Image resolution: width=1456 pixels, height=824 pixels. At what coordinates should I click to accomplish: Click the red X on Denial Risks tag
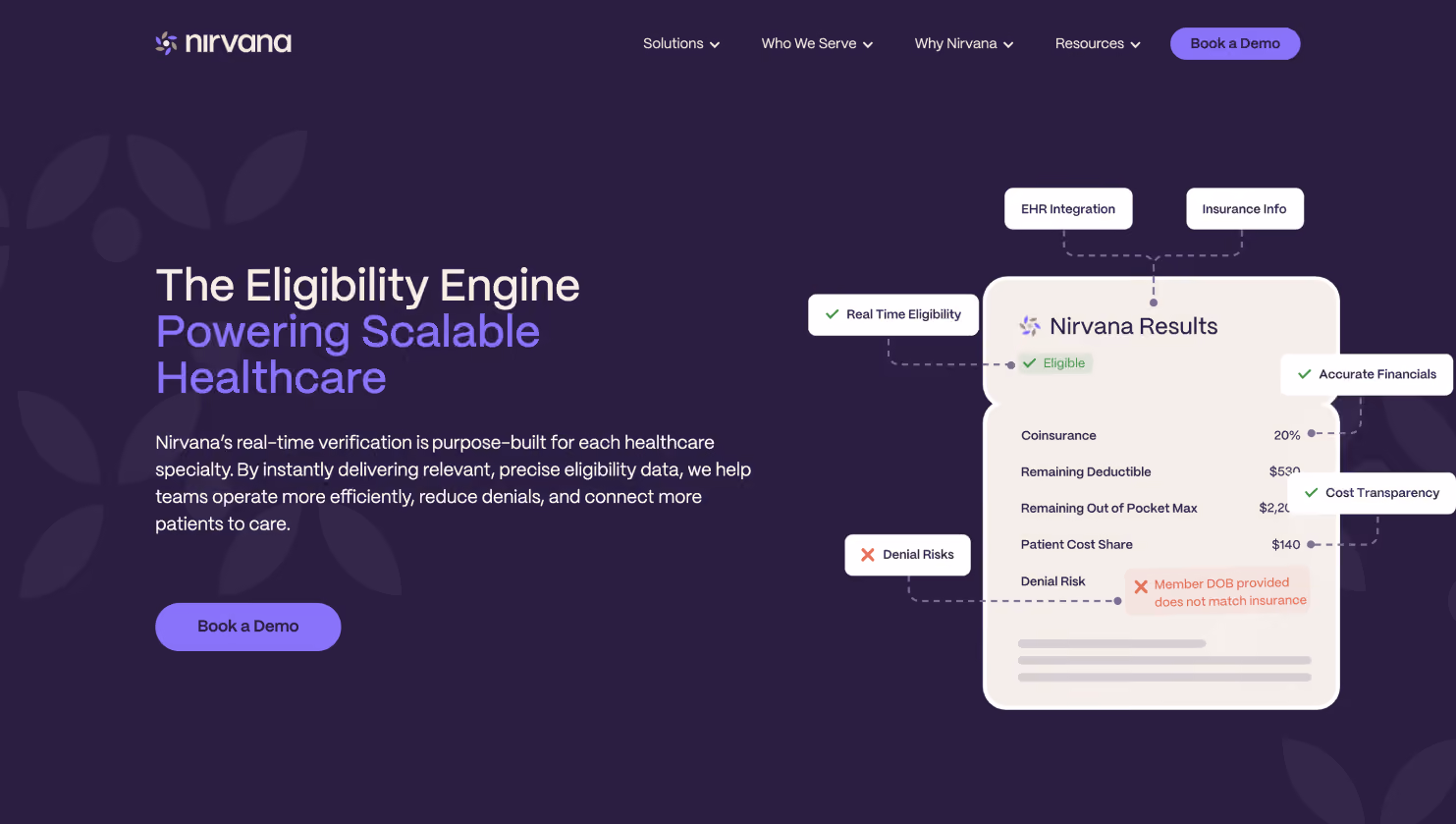pyautogui.click(x=868, y=555)
